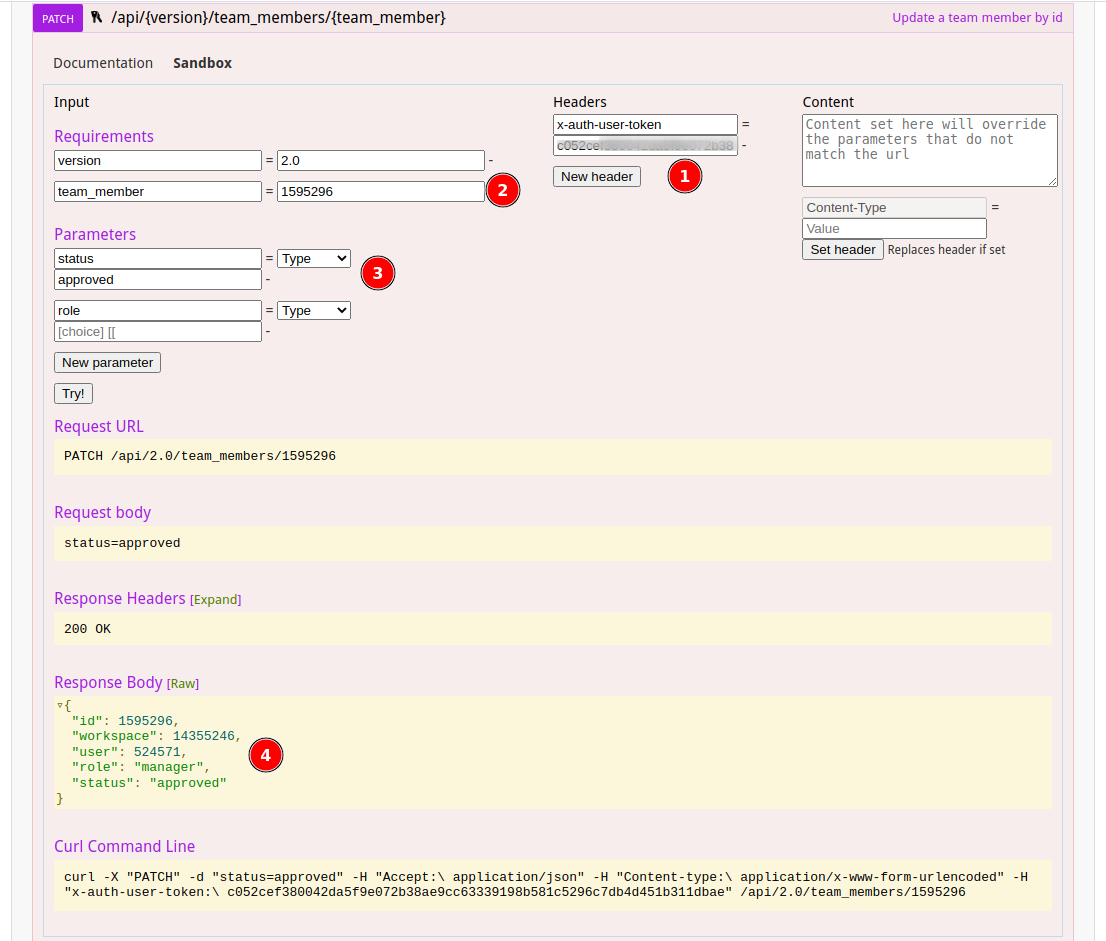
Task: Remove the version requirement with minus sign
Action: (491, 160)
